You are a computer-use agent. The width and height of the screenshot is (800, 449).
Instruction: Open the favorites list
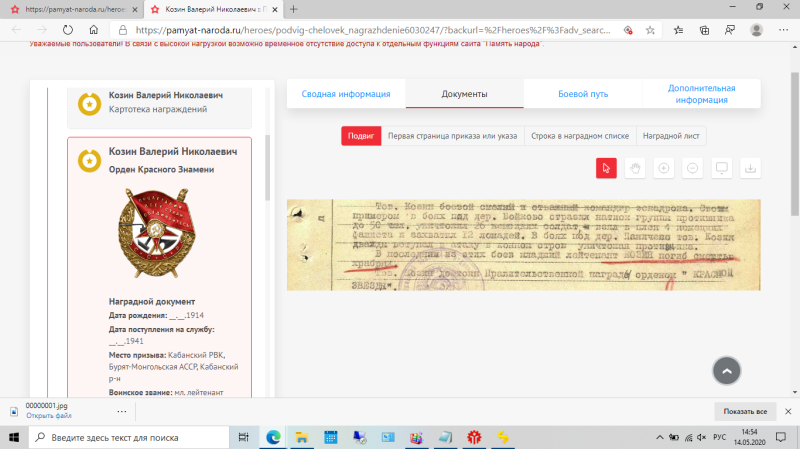[x=678, y=30]
